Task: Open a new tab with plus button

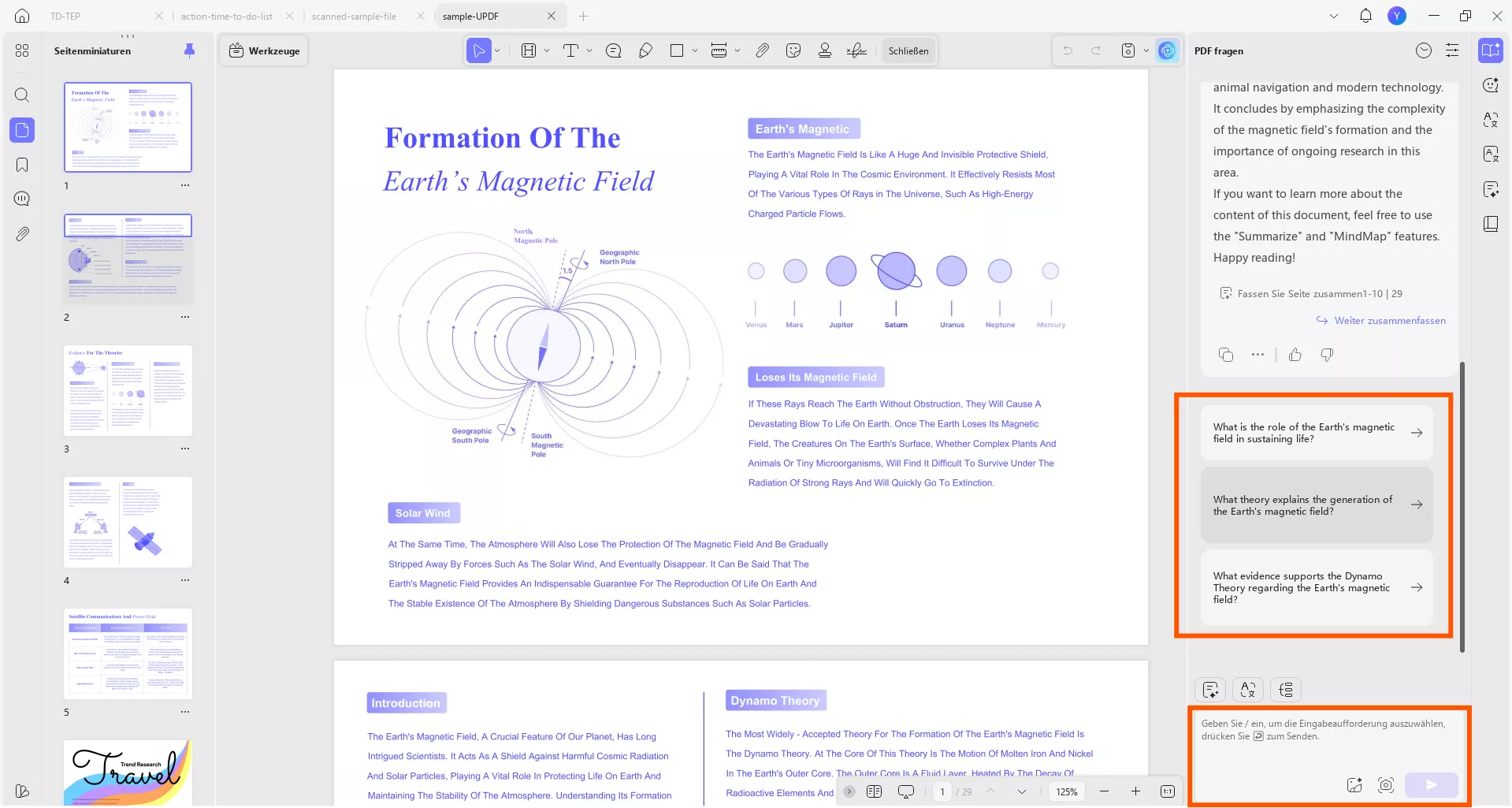Action: tap(583, 16)
